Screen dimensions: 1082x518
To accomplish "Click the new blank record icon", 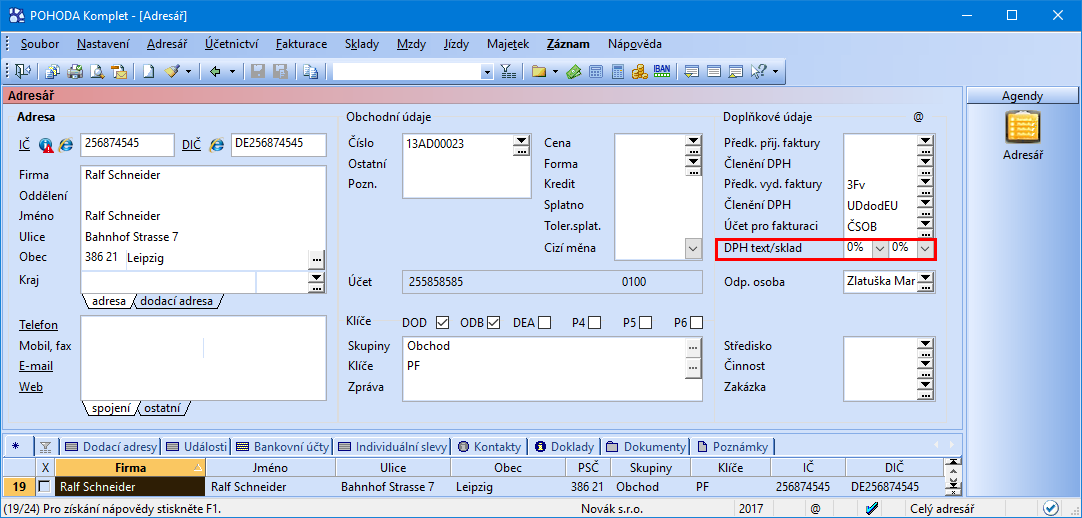I will tap(148, 71).
